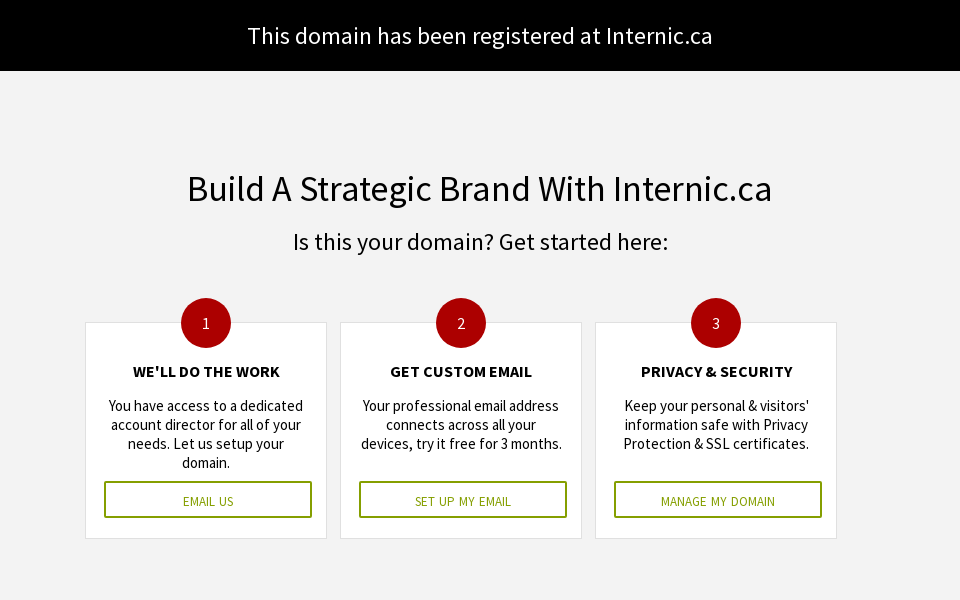
Task: Click "Your professional email address" description text
Action: click(x=461, y=406)
